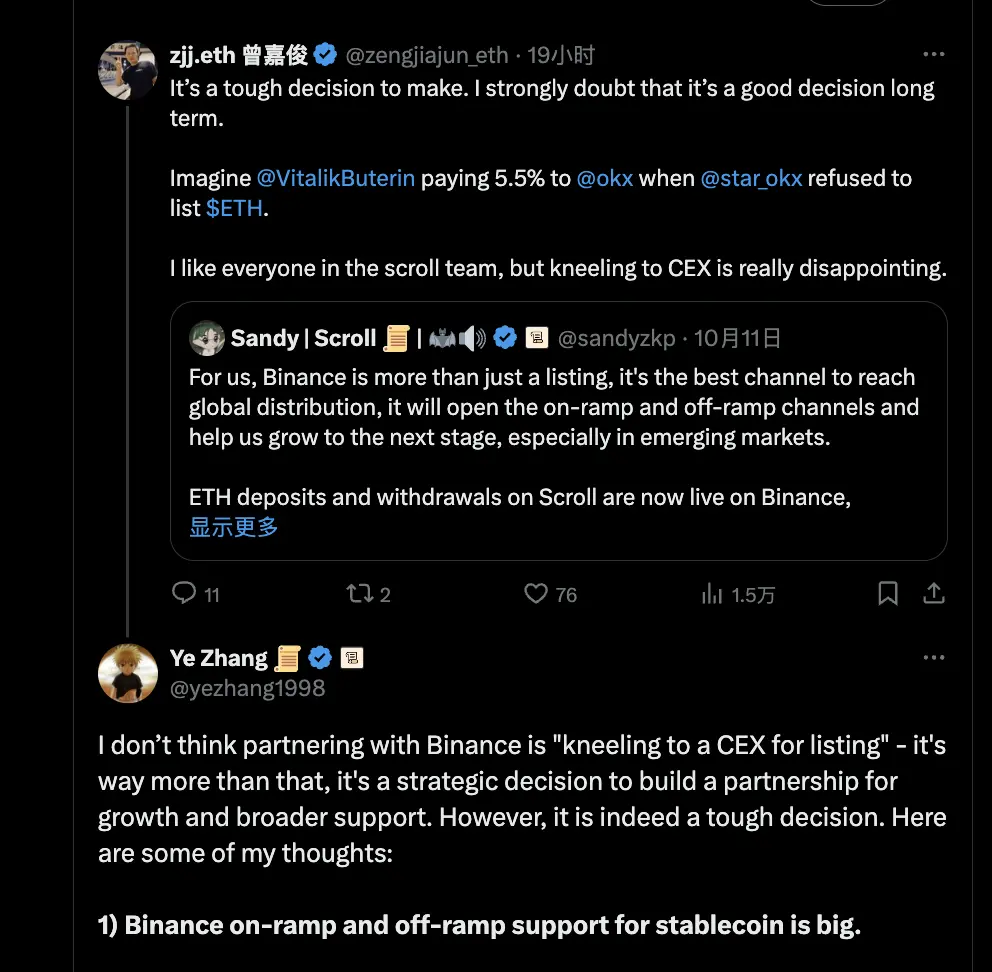Open Sandy's tweet via the 10月11日 timestamp
Image resolution: width=992 pixels, height=972 pixels.
[738, 338]
